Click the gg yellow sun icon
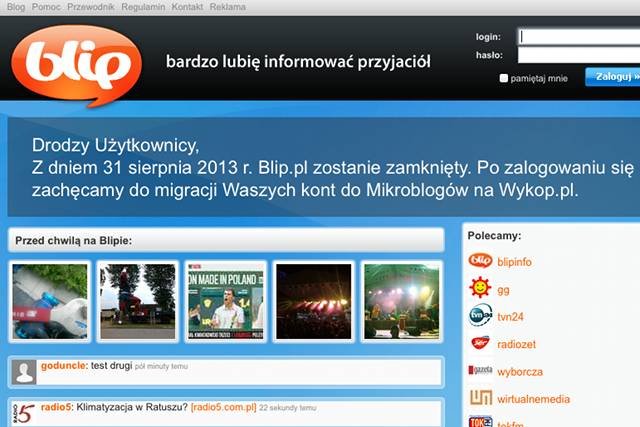The height and width of the screenshot is (427, 640). [480, 287]
